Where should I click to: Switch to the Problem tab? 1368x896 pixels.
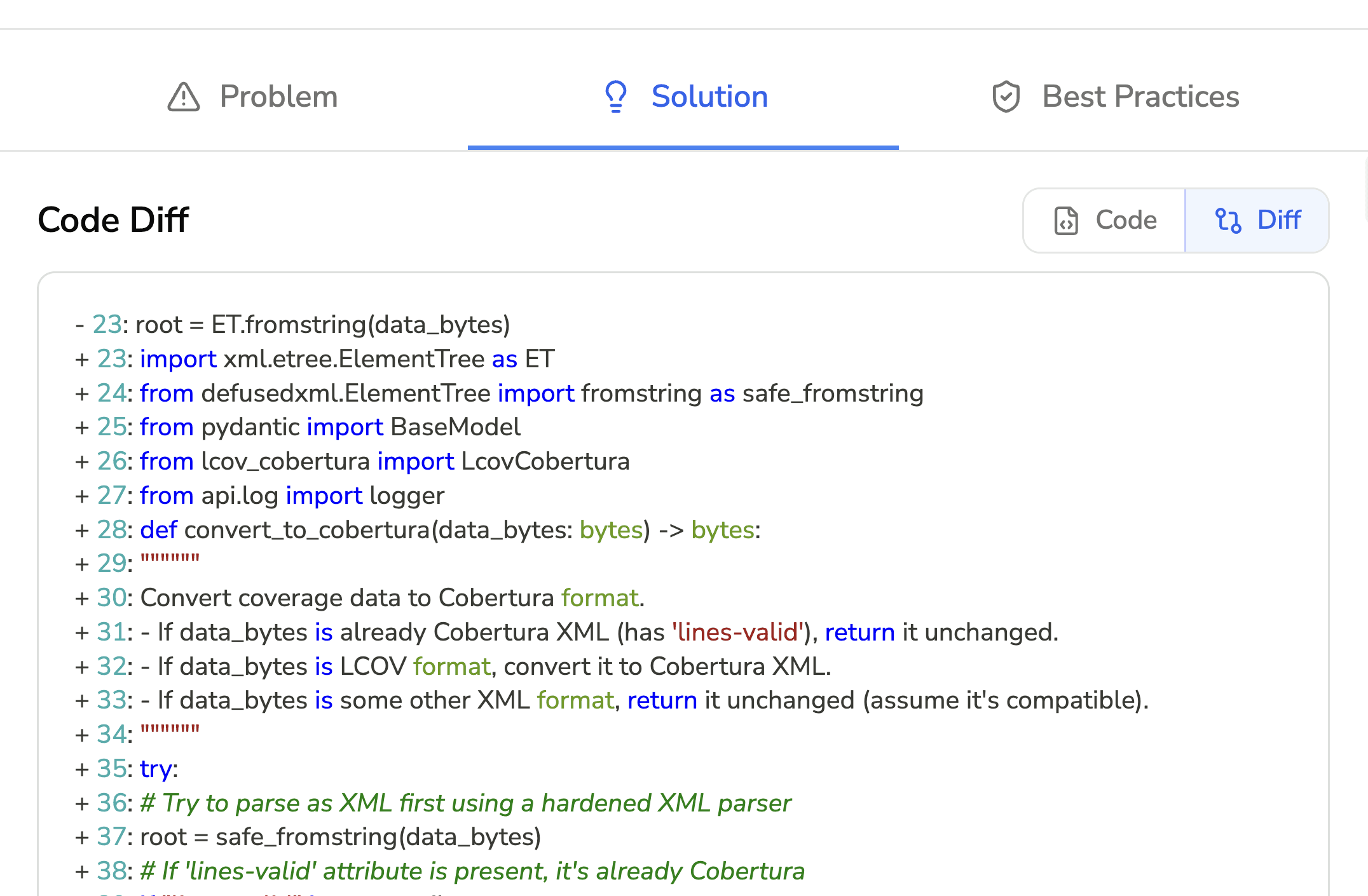click(278, 97)
